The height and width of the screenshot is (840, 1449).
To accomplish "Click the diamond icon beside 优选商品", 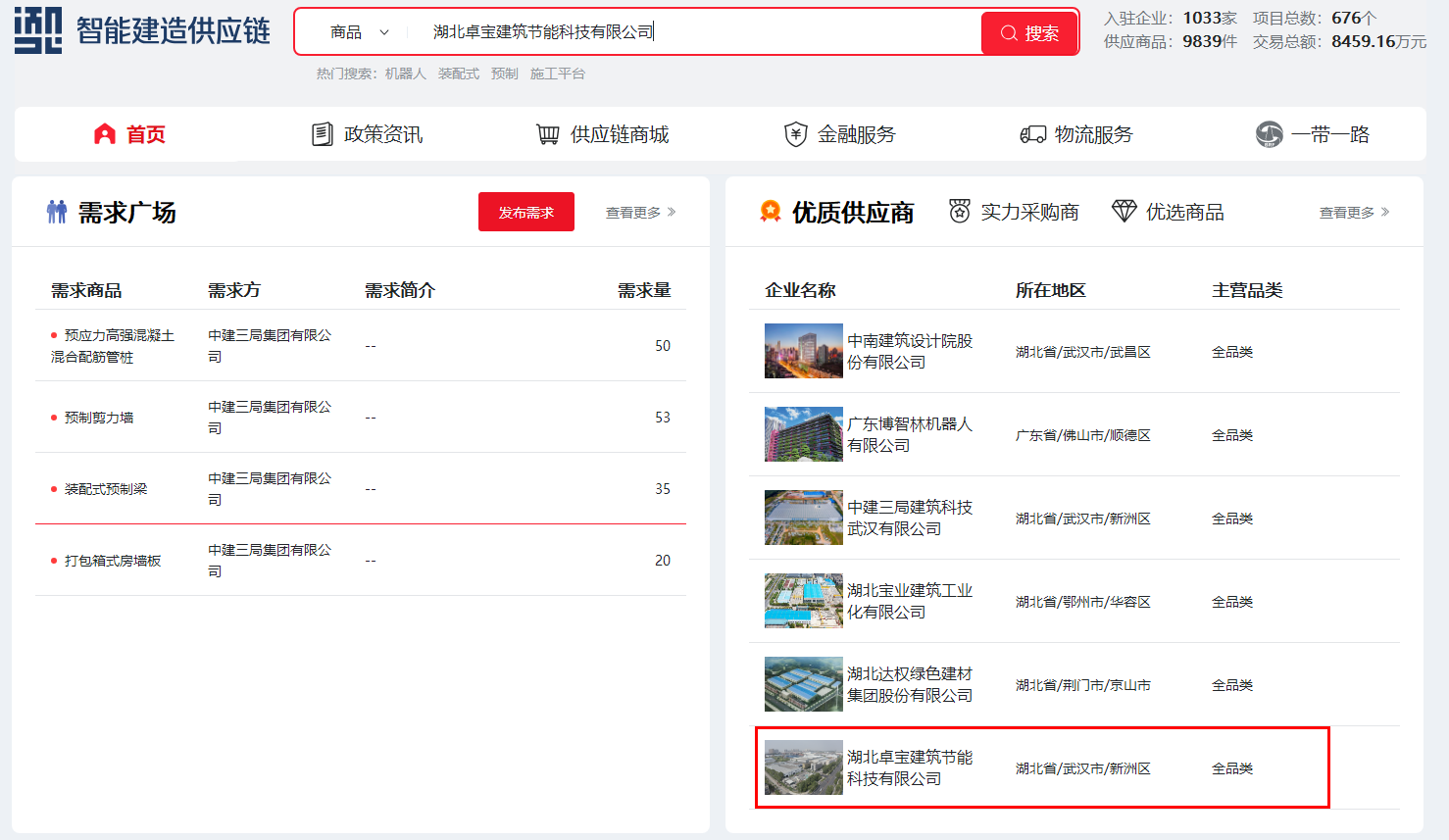I will coord(1124,211).
